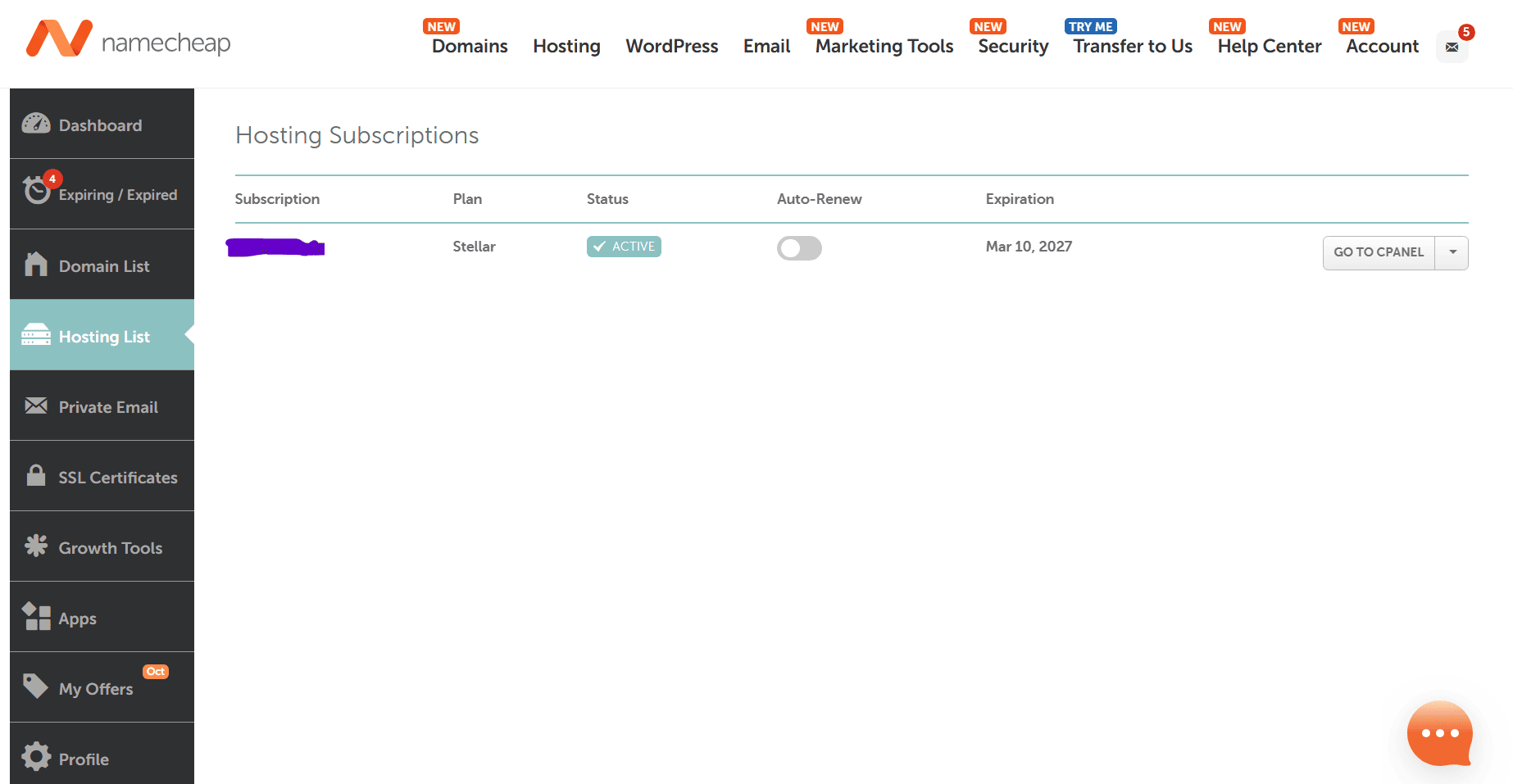The height and width of the screenshot is (784, 1513).
Task: Click the Hosting Subscriptions page heading
Action: [357, 135]
